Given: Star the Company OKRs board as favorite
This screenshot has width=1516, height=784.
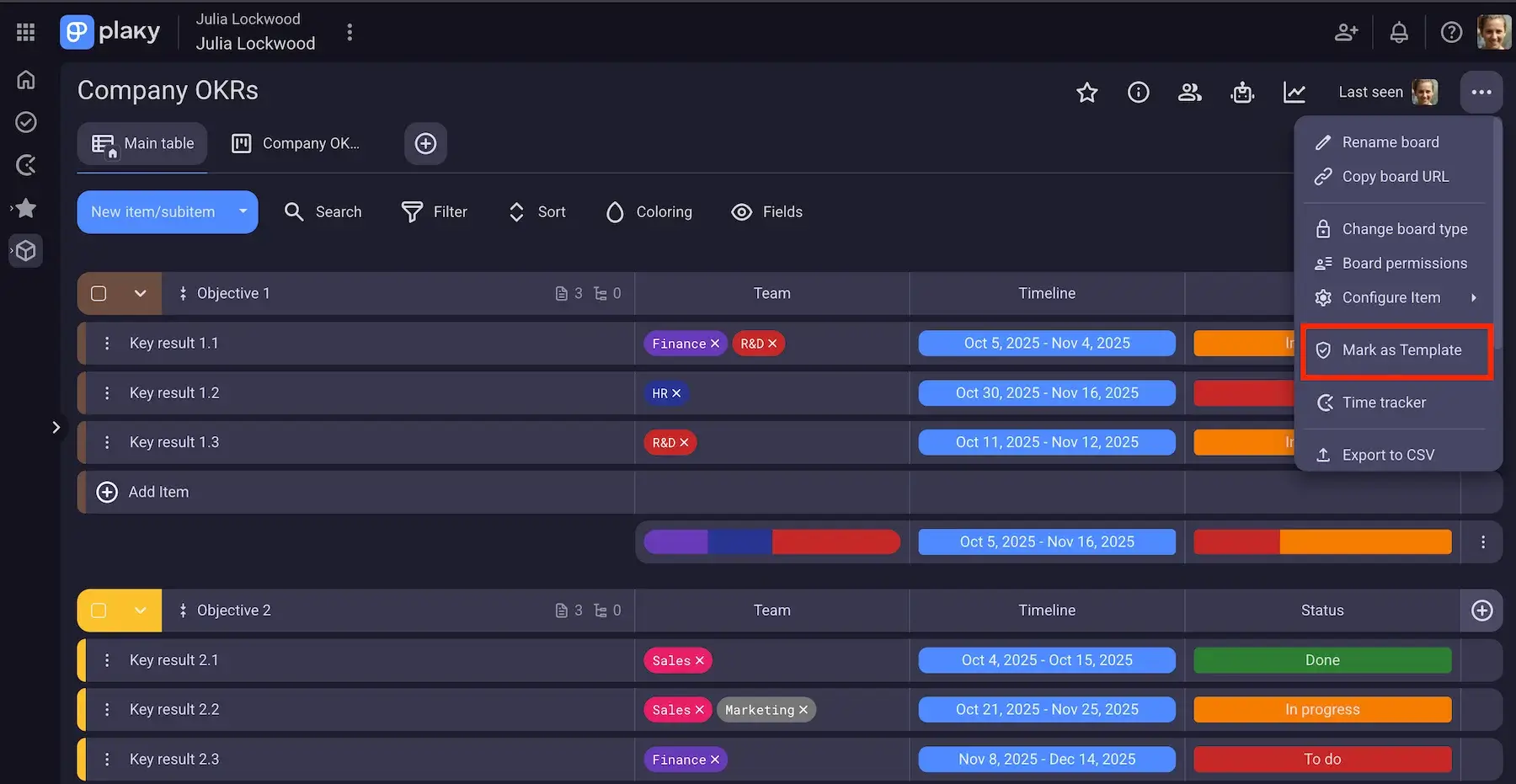Looking at the screenshot, I should coord(1086,93).
